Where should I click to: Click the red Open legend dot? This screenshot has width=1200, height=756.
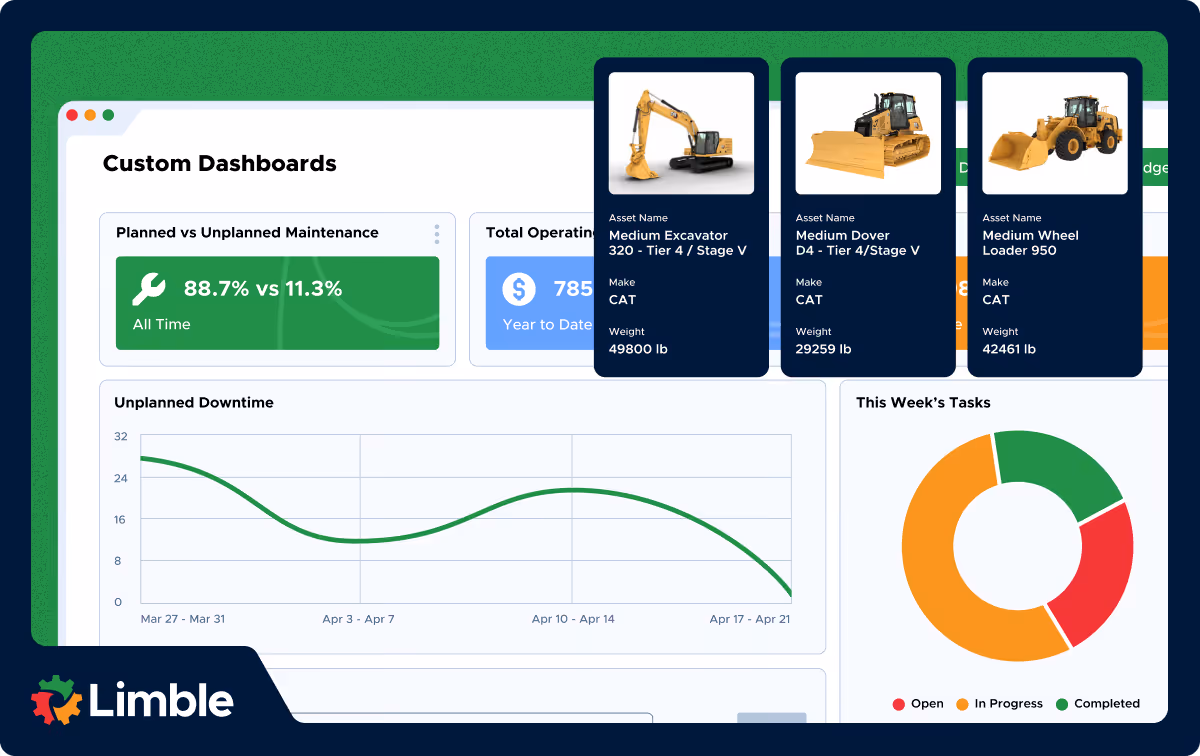coord(898,704)
